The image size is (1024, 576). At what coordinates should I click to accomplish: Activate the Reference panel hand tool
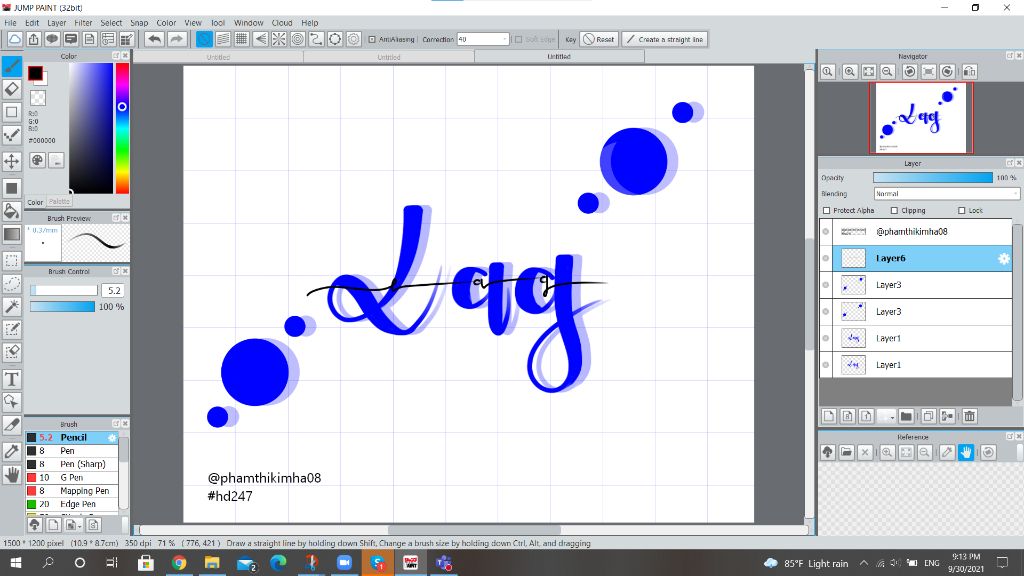[966, 452]
